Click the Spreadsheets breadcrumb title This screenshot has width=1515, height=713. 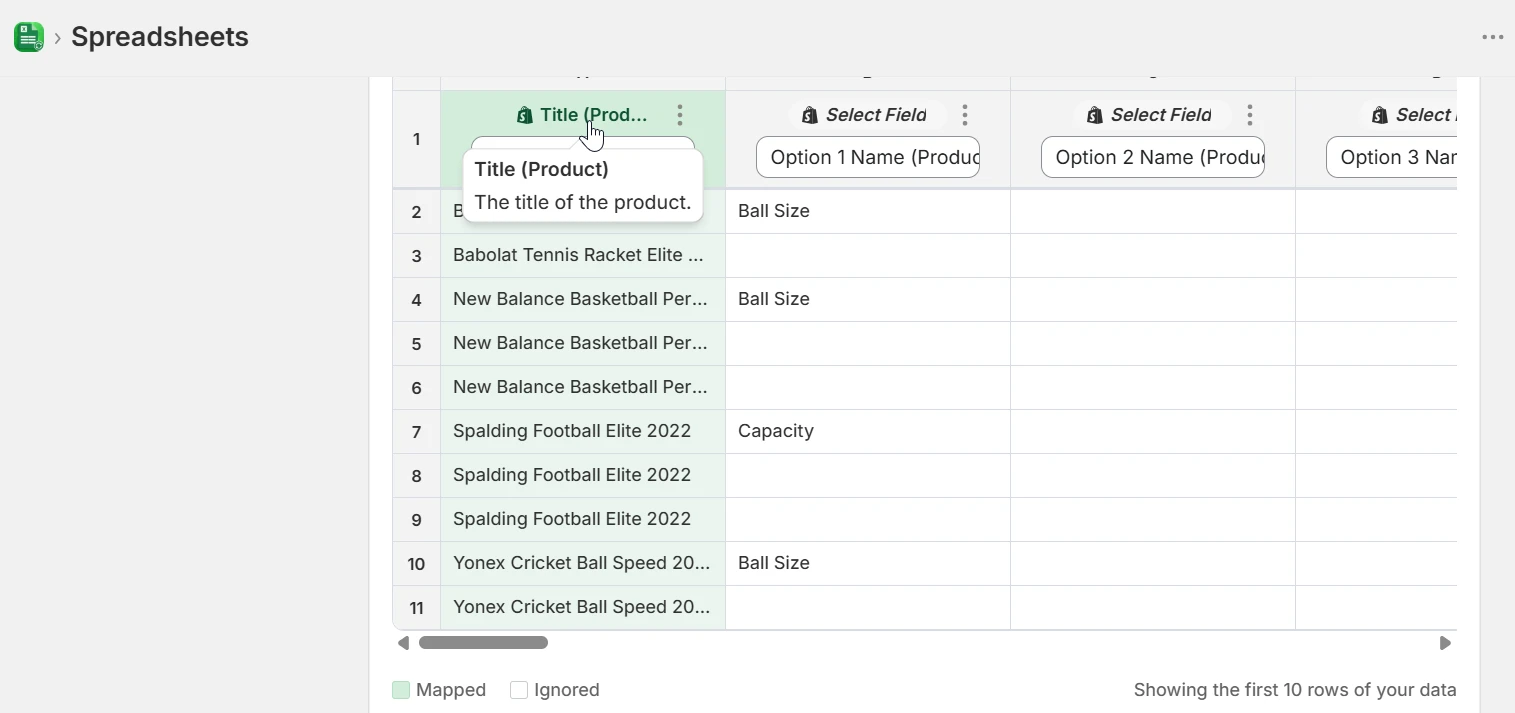coord(160,37)
